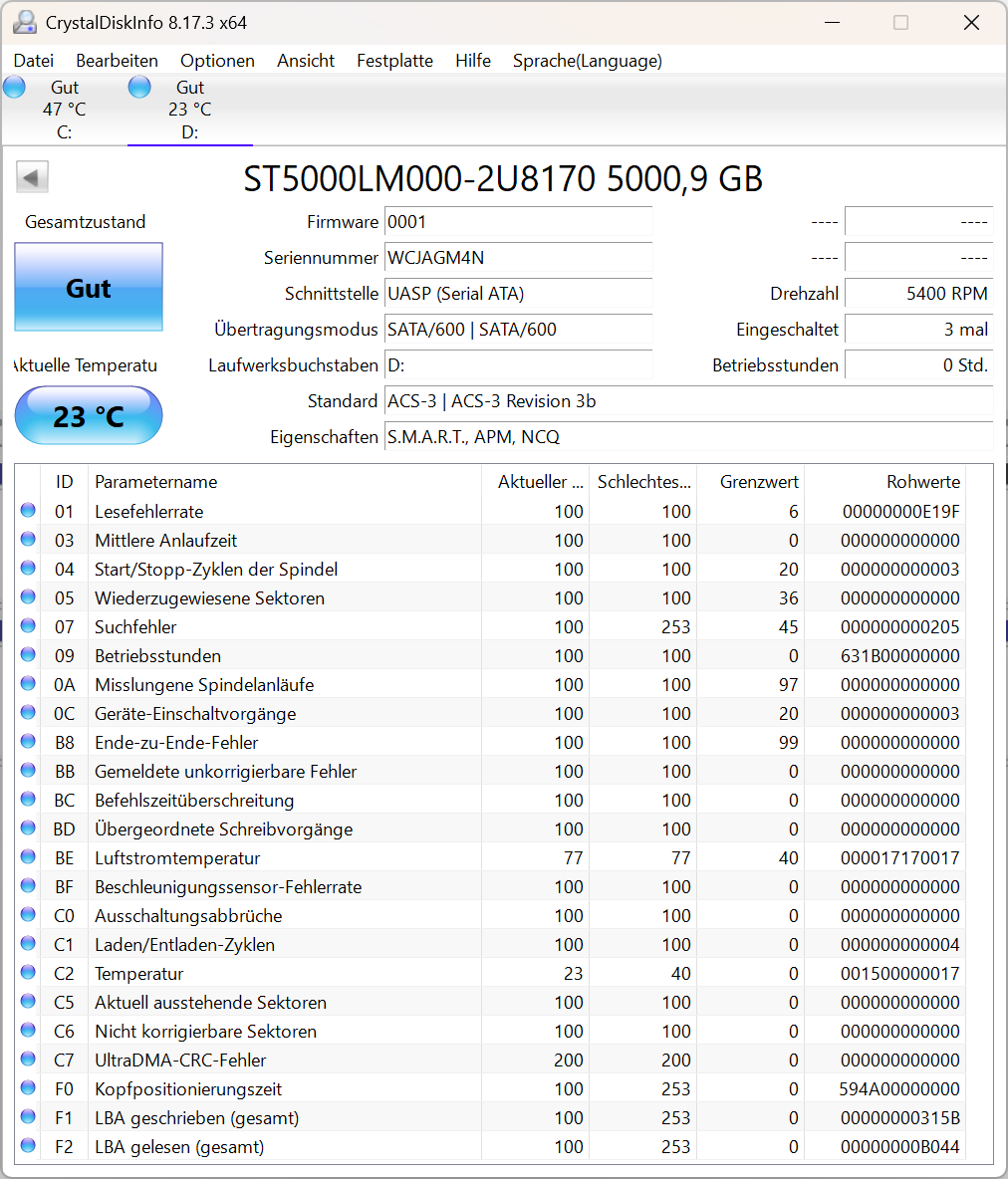The height and width of the screenshot is (1179, 1008).
Task: Select drive C: health status icon
Action: click(14, 87)
